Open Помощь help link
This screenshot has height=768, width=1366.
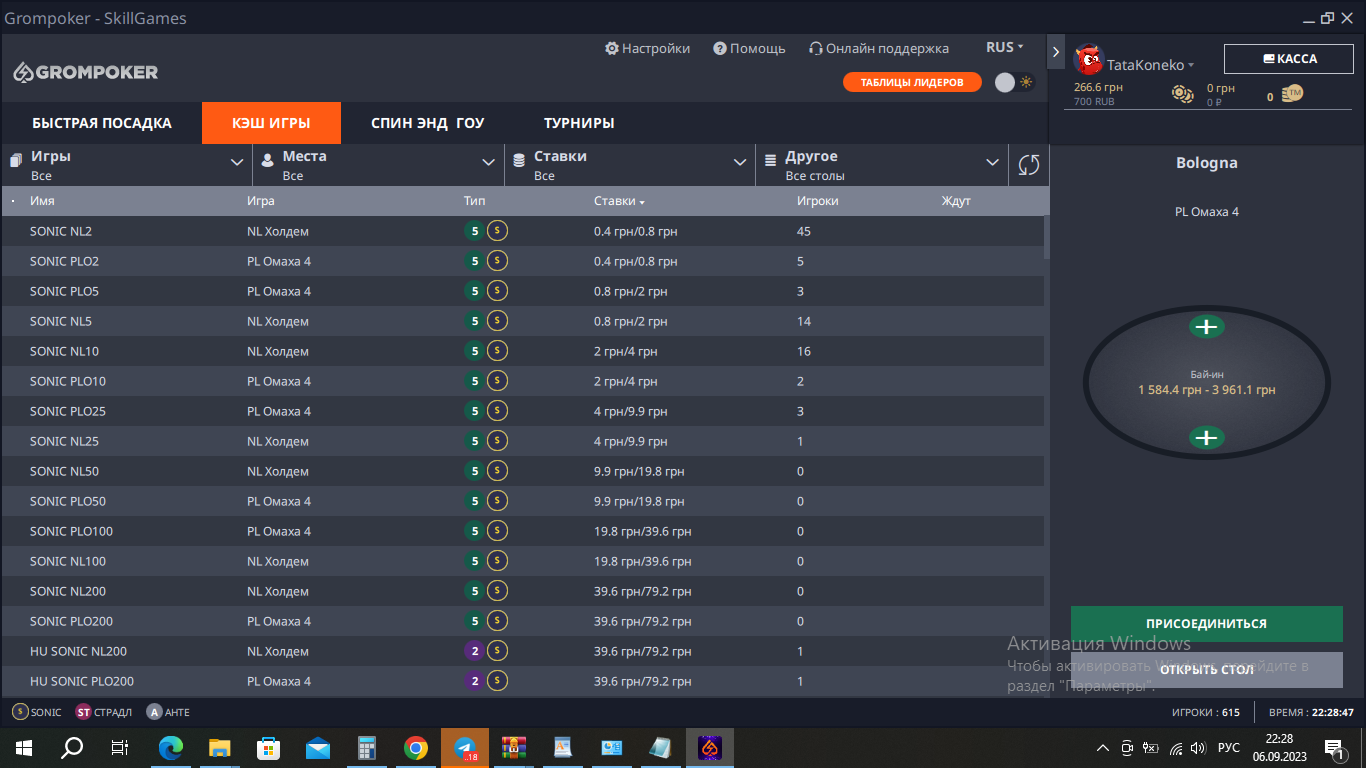click(x=749, y=48)
